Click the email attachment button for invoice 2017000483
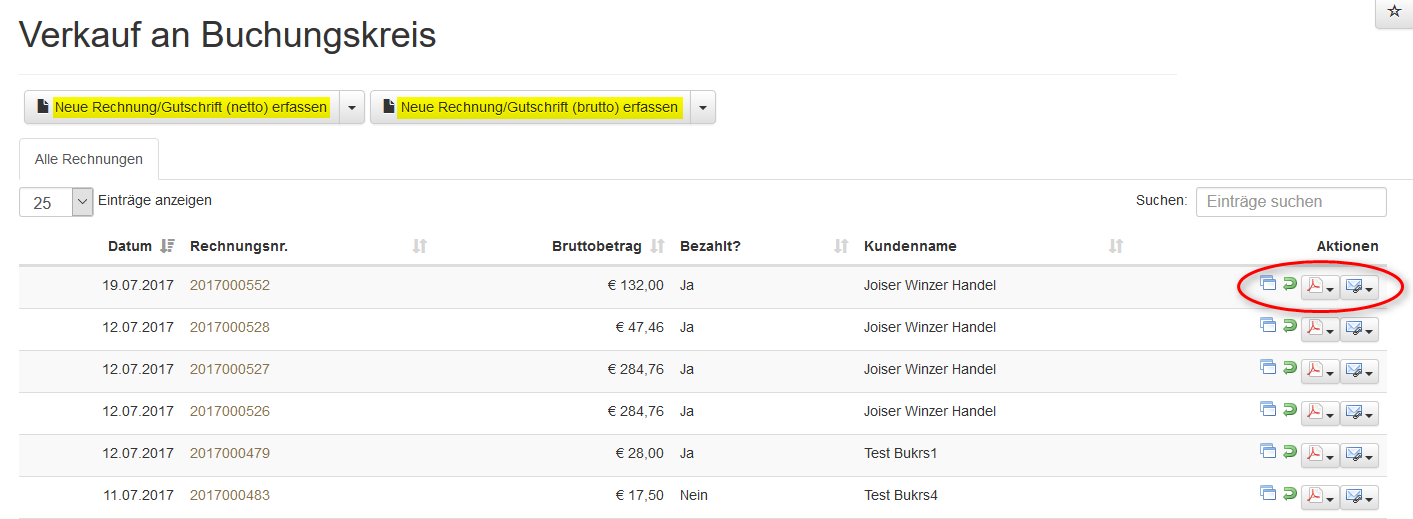Viewport: 1413px width, 519px height. click(x=1359, y=497)
